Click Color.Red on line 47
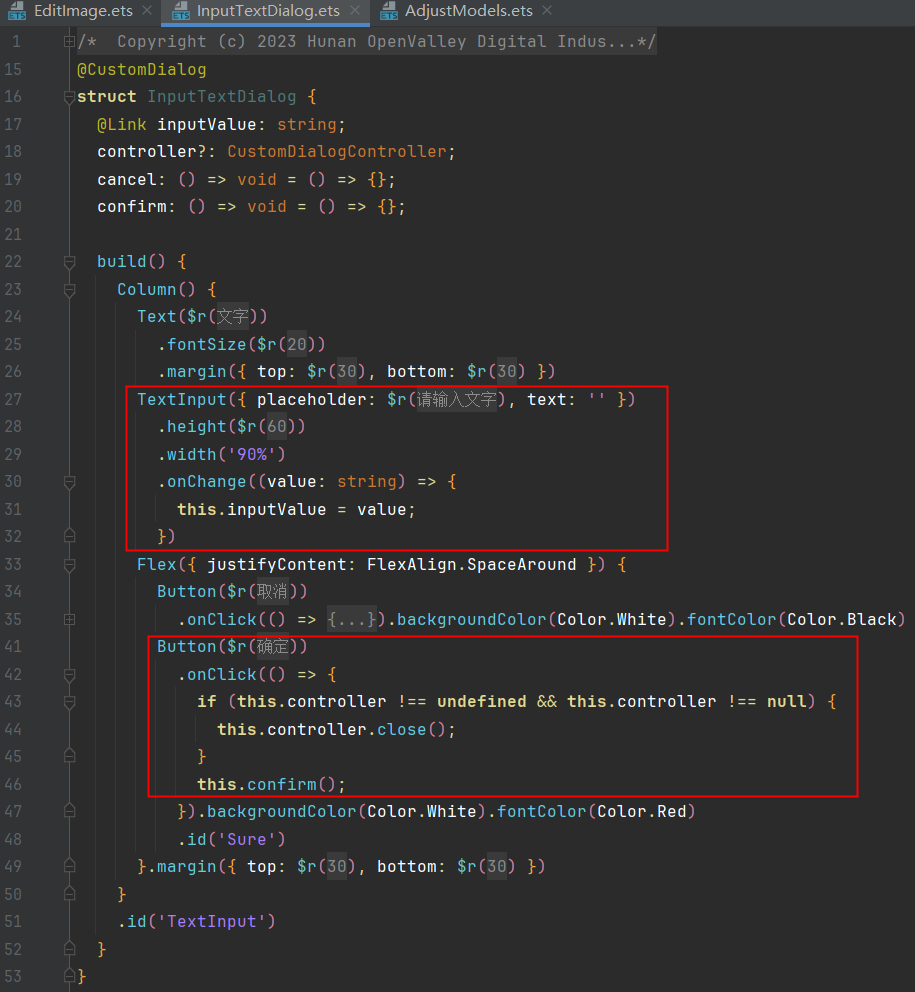Image resolution: width=915 pixels, height=992 pixels. point(642,812)
